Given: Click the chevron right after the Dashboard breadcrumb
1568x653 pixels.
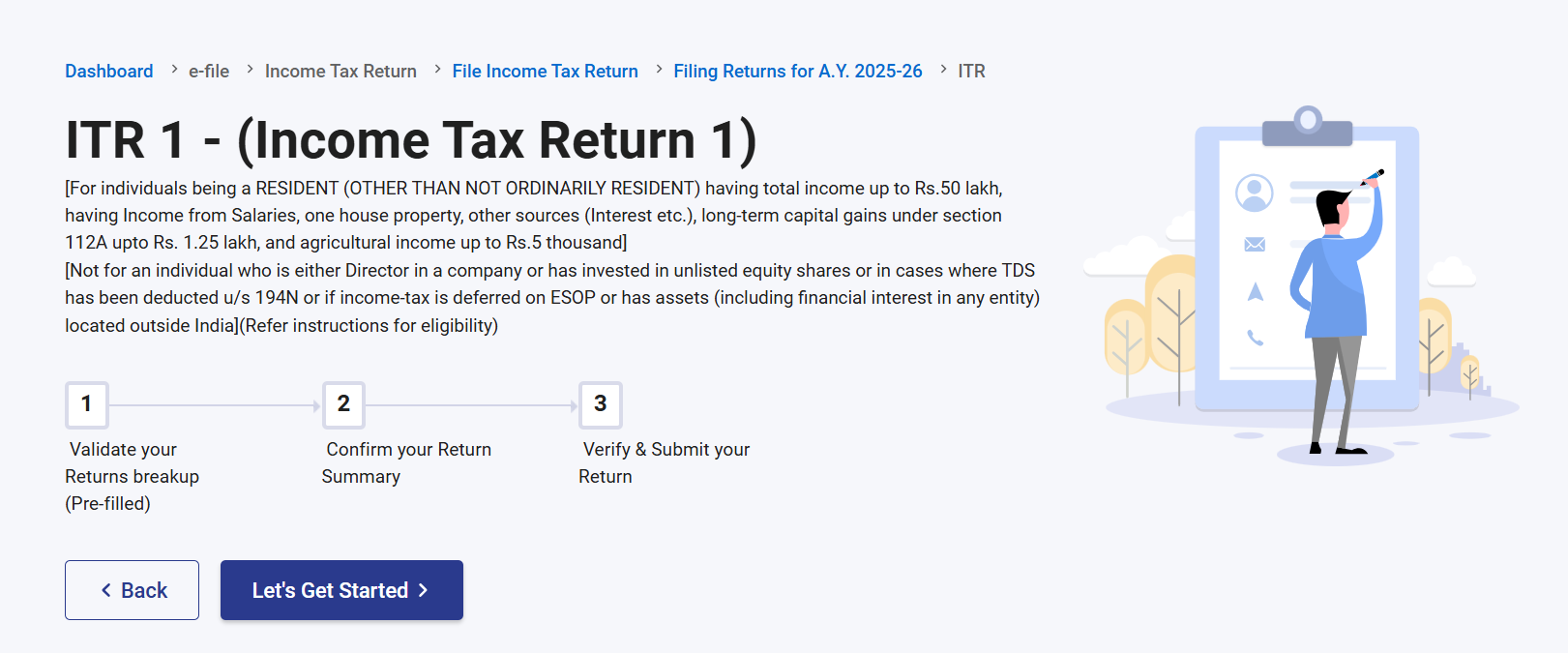Looking at the screenshot, I should (174, 70).
